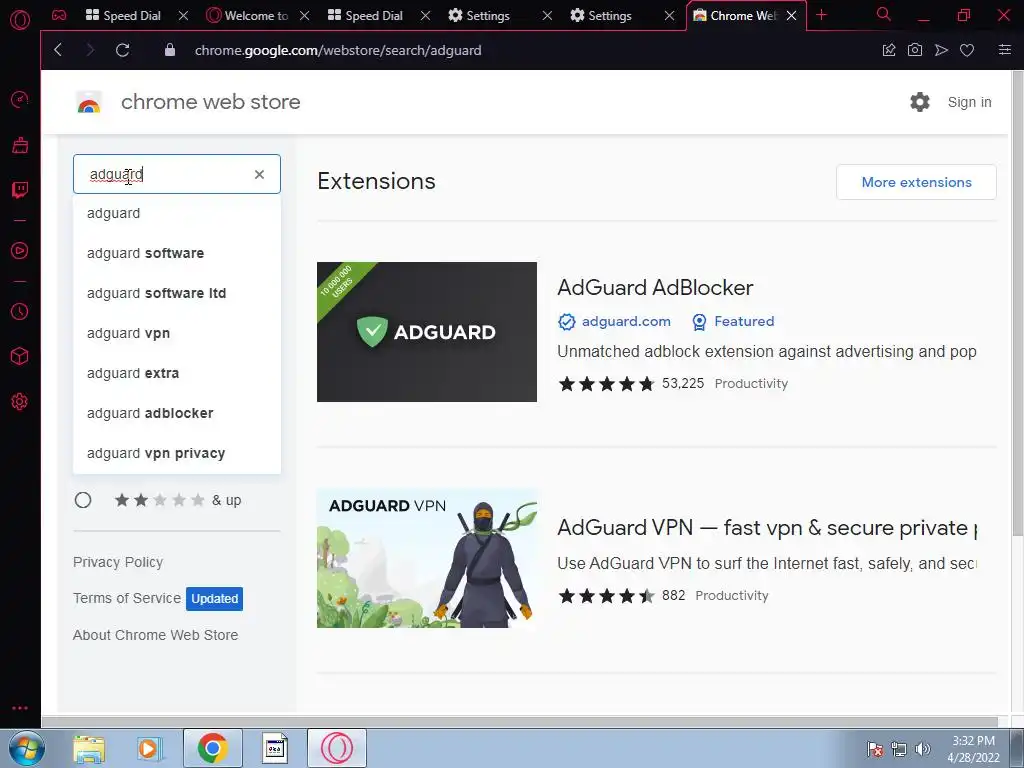Open the Player sidebar icon

coord(20,251)
